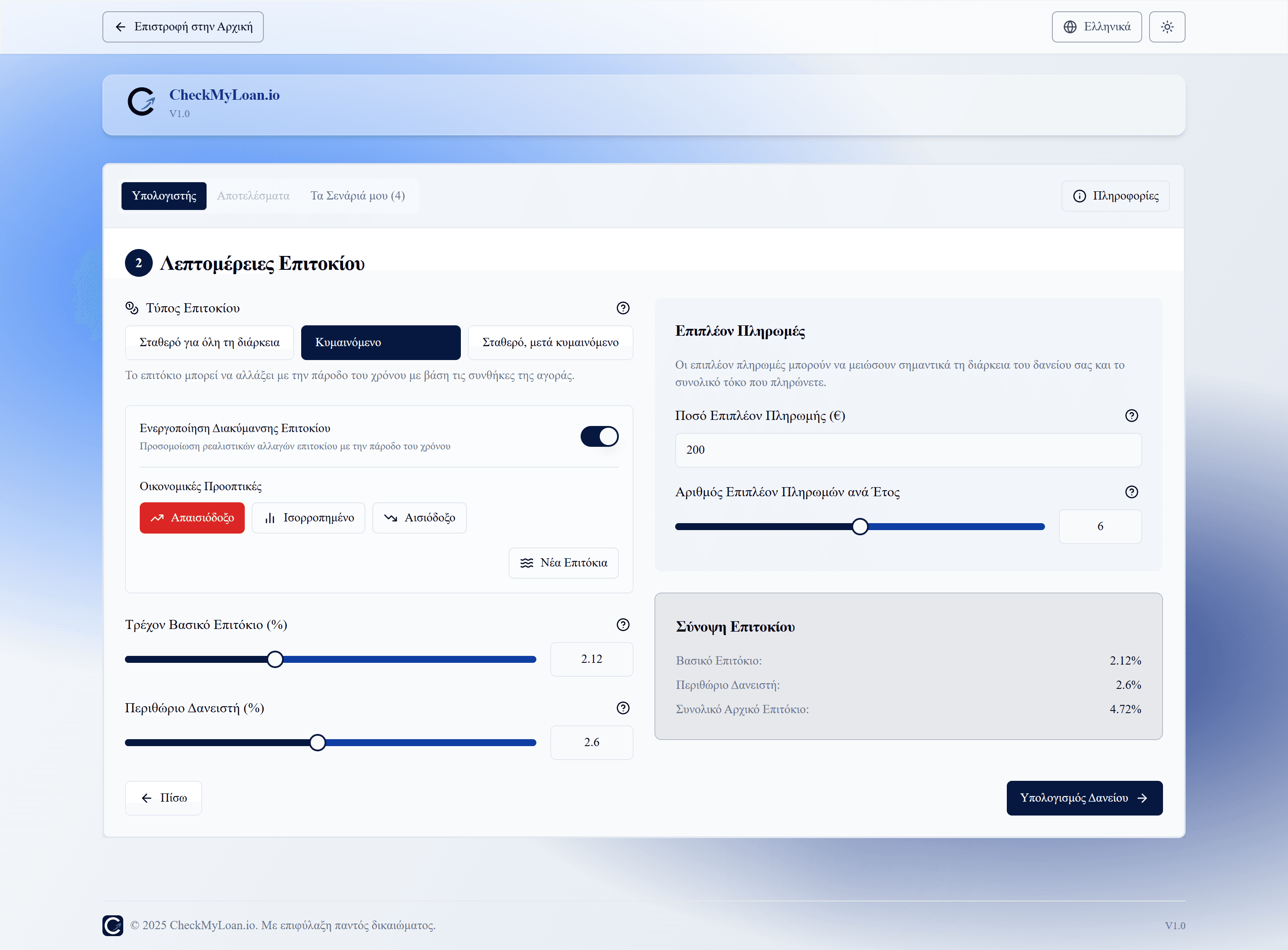Click Συνολικό Αρχικό Επιτόκιο value 4.72%
Screen dimensions: 1288x950
click(1125, 710)
